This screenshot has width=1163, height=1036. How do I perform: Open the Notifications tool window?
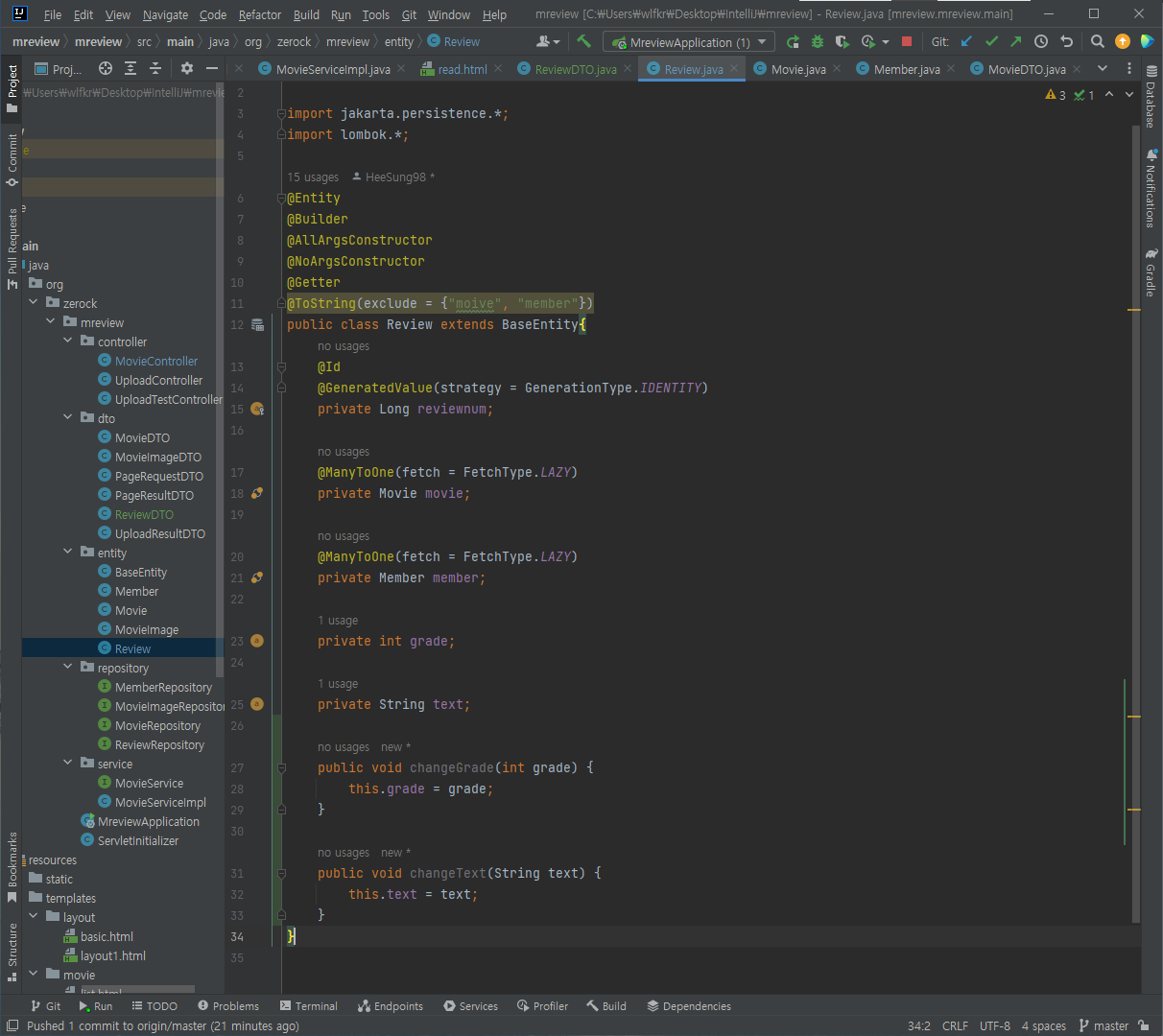pos(1151,188)
